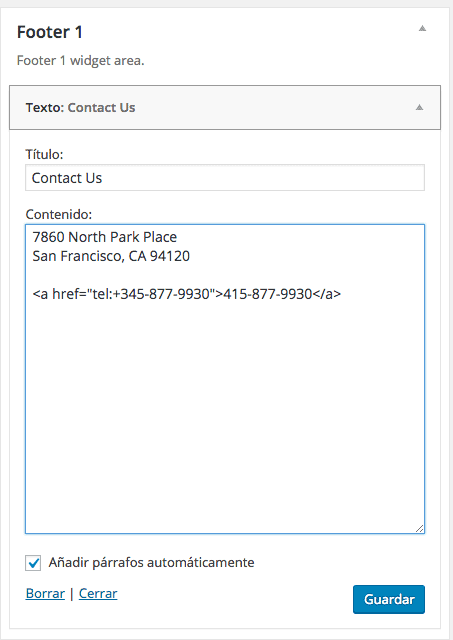453x640 pixels.
Task: Uncheck Añadir párrafos automáticamente checkbox
Action: point(33,563)
